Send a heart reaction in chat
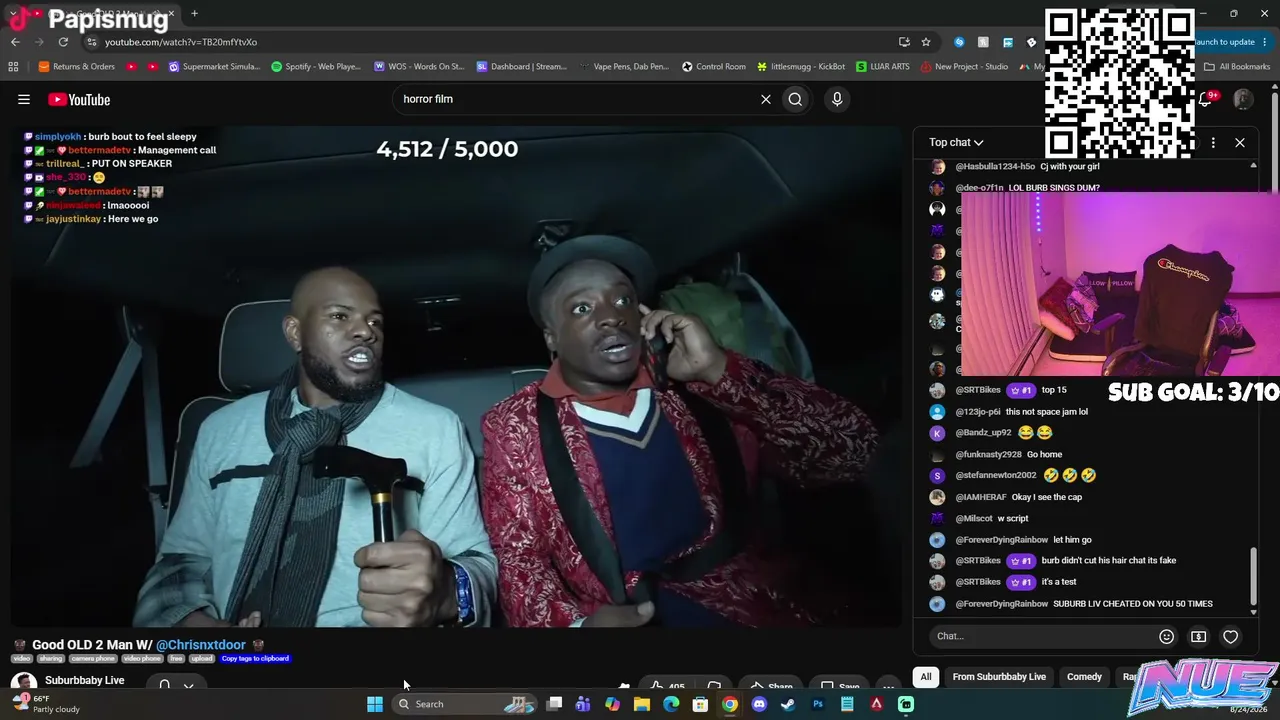Viewport: 1280px width, 720px height. [x=1231, y=636]
